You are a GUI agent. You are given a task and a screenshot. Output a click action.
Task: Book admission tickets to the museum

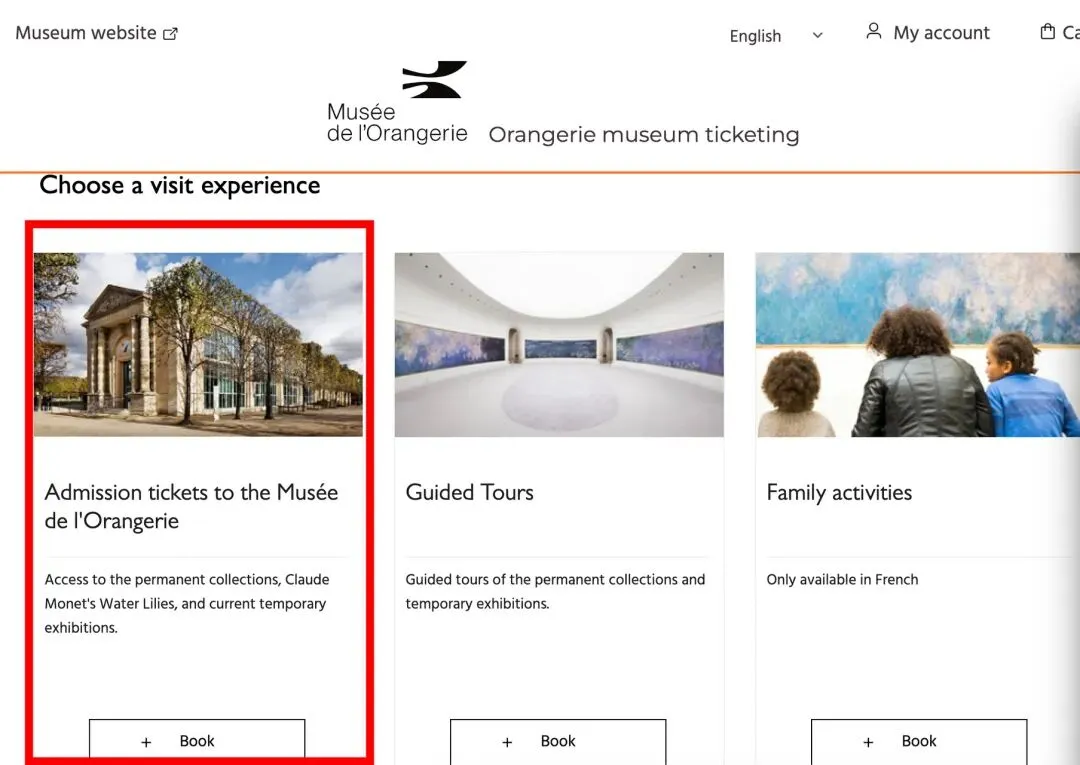coord(197,742)
